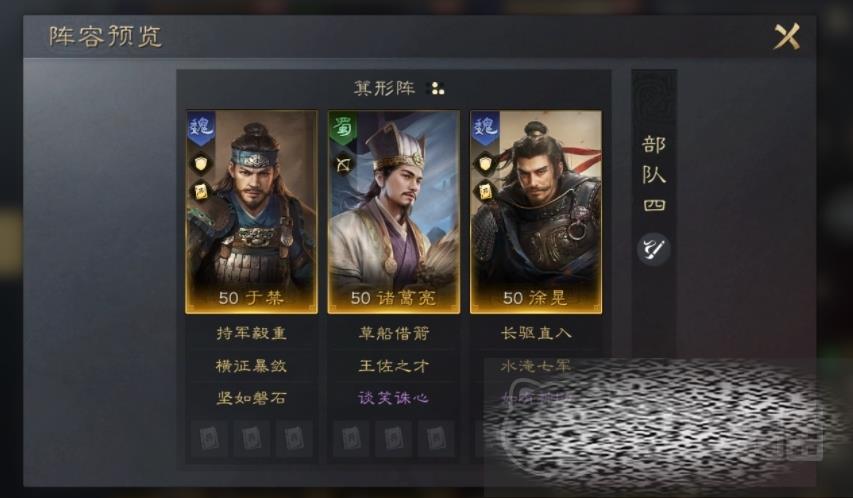
Task: Select the bow troop icon on 诸葛亮
Action: (x=343, y=164)
